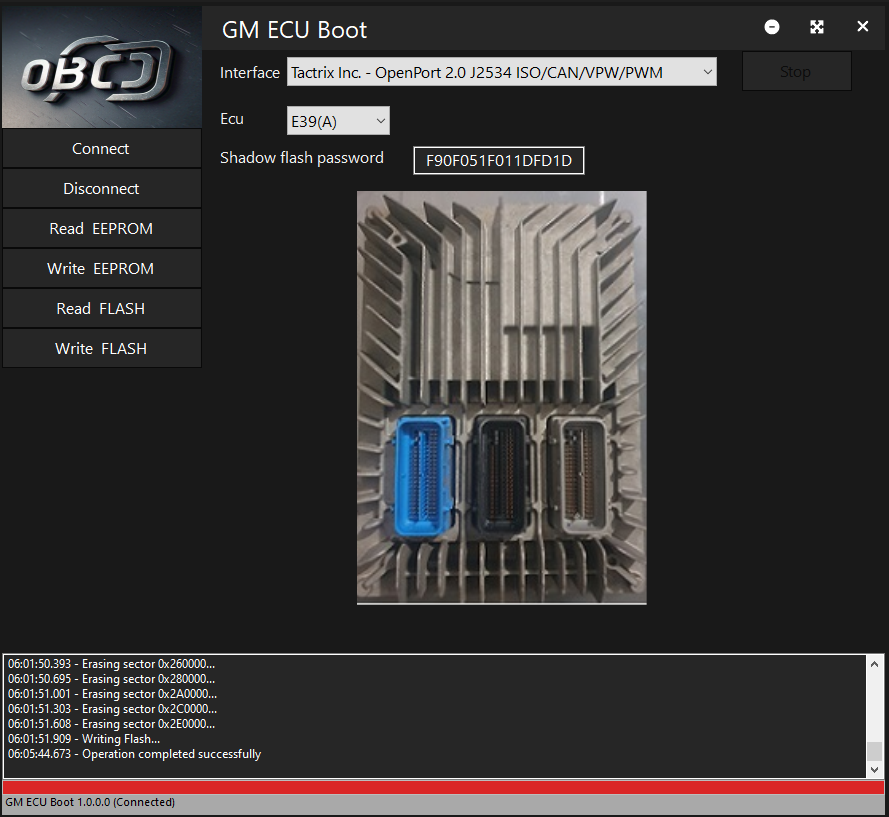Click the 'Shadow flash password' label
The width and height of the screenshot is (889, 817).
(x=302, y=158)
